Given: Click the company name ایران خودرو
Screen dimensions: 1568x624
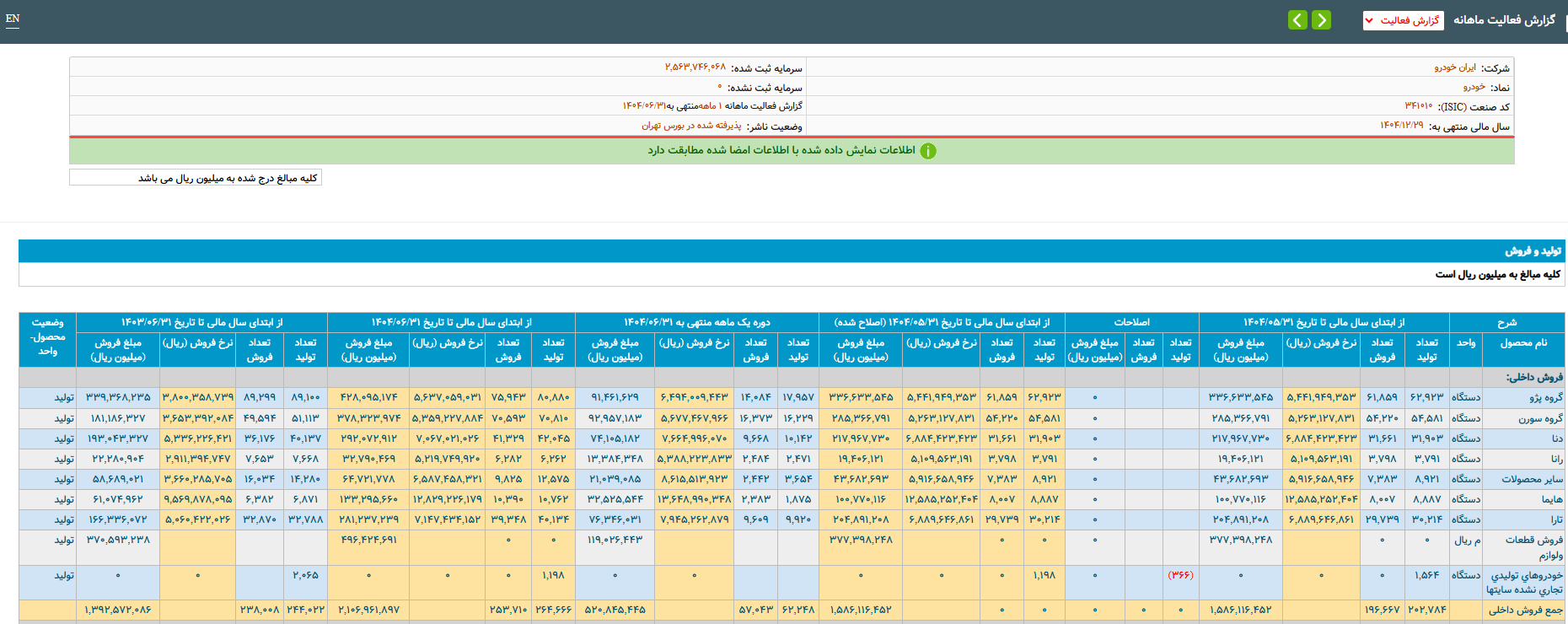Looking at the screenshot, I should [x=1455, y=67].
